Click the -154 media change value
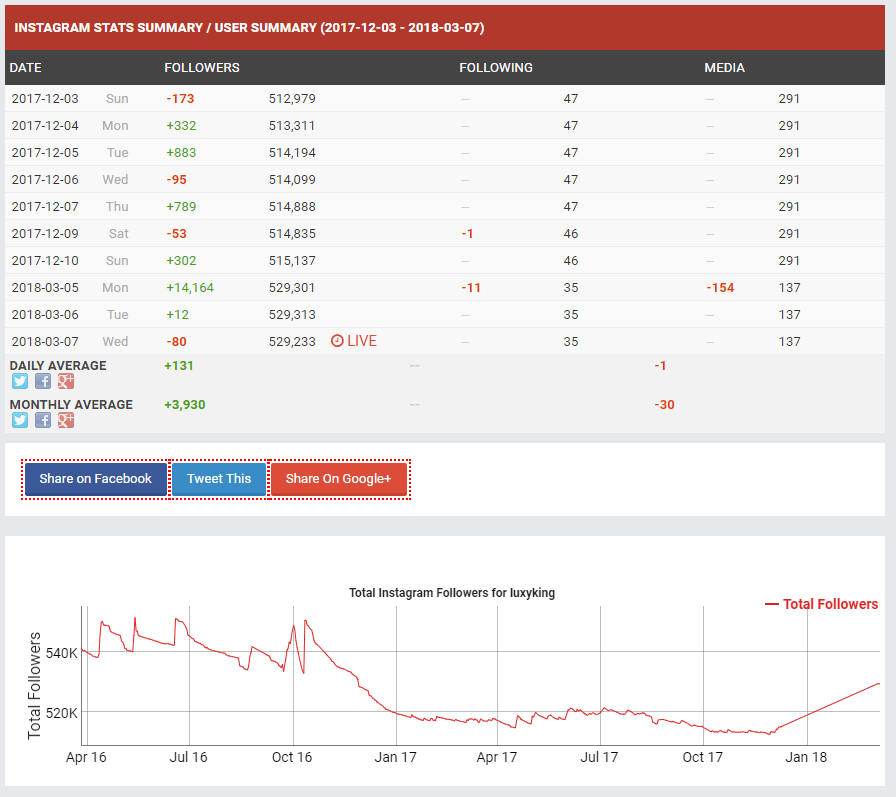Screen dimensions: 896x797 click(720, 287)
